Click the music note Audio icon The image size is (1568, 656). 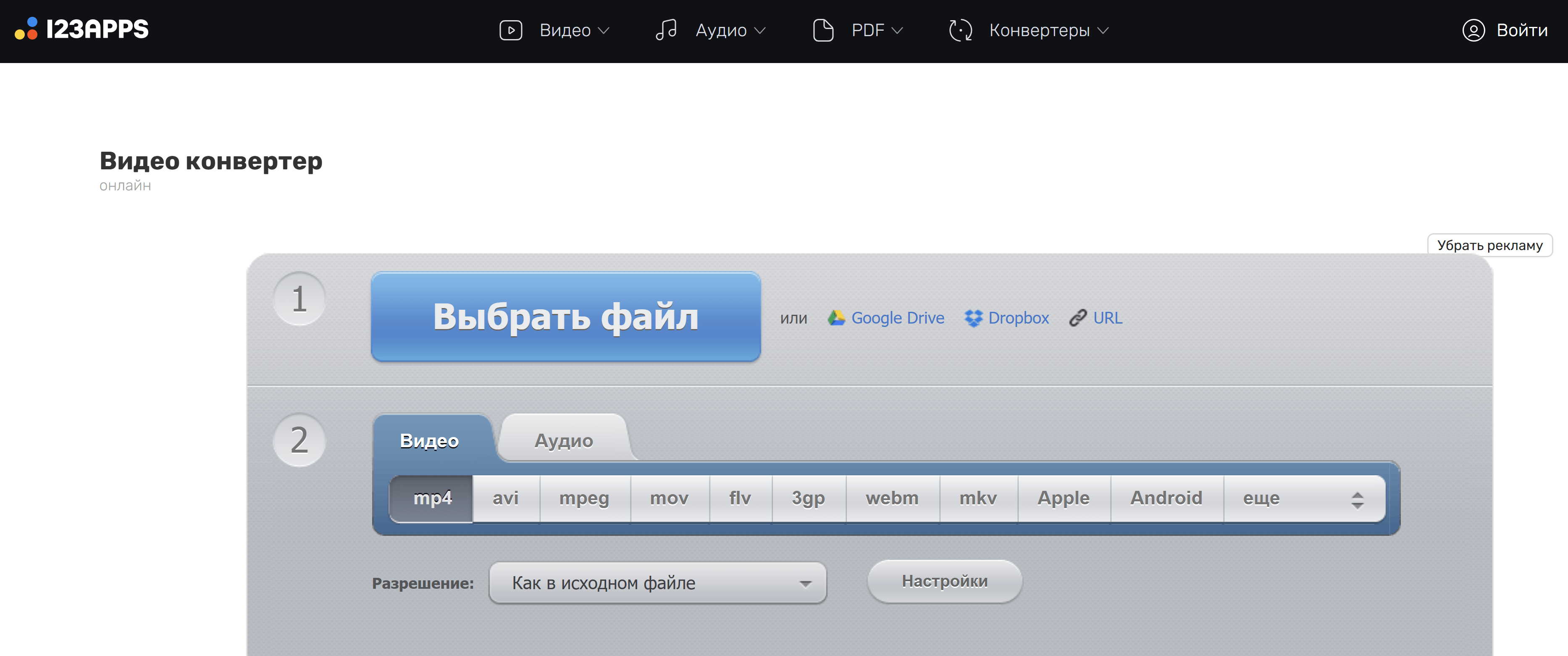pos(666,30)
